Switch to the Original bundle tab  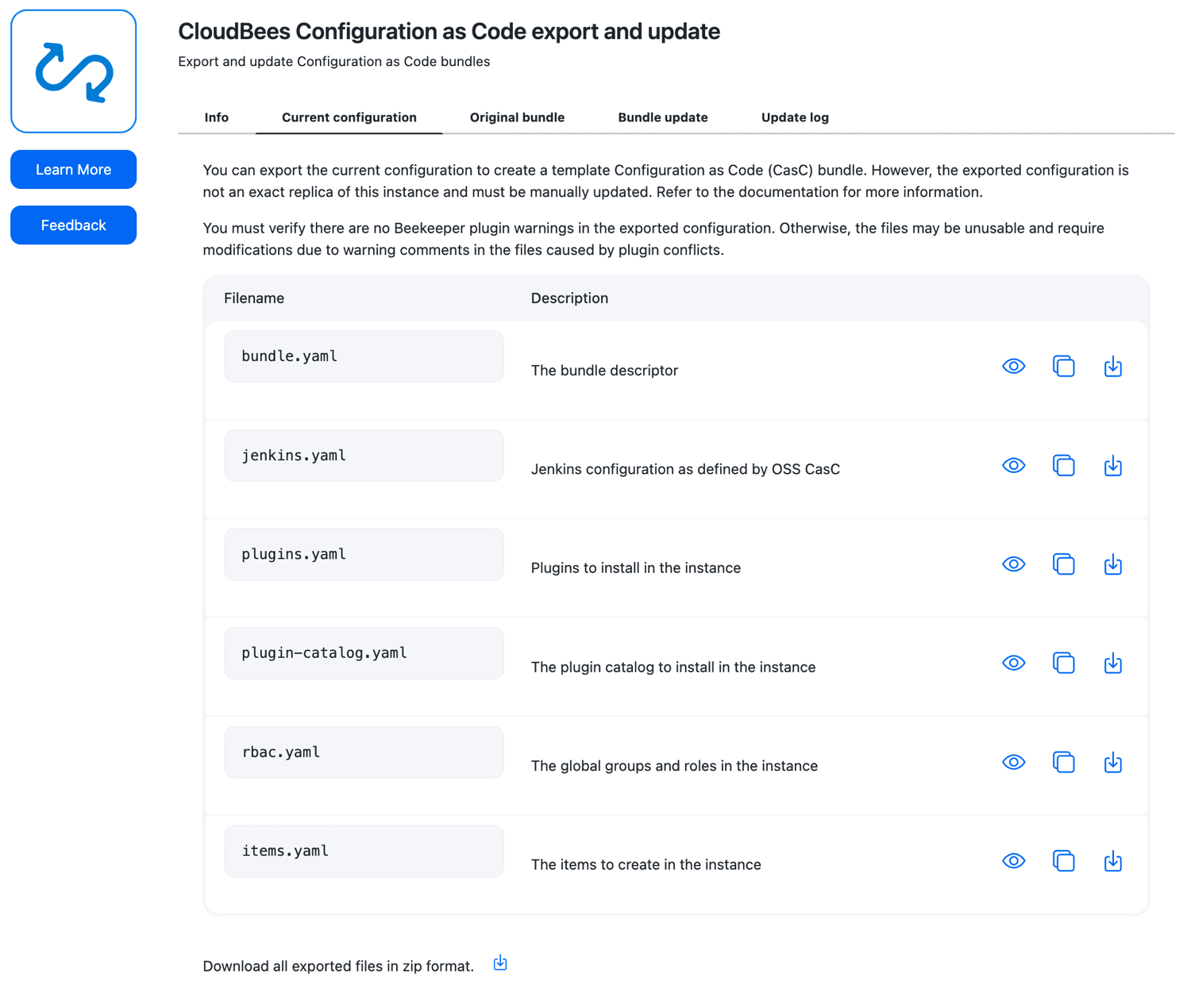[517, 117]
